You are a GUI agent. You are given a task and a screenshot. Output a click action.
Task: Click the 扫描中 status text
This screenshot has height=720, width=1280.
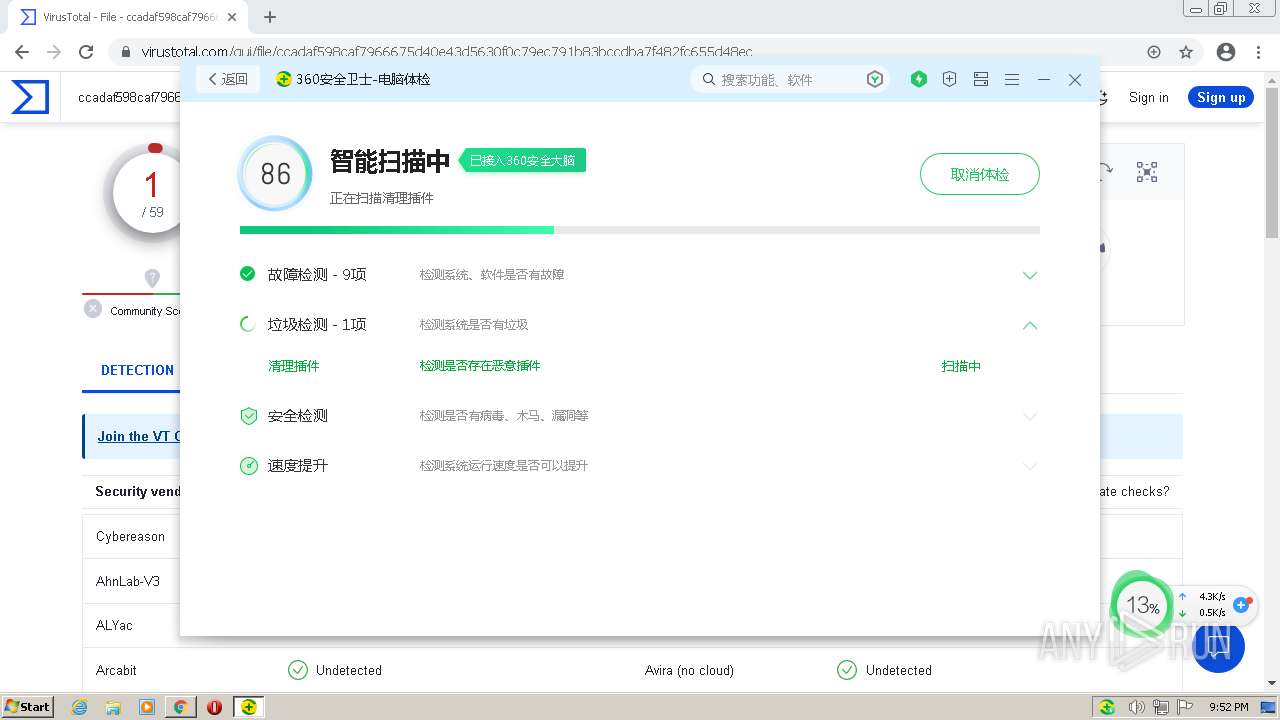pos(961,366)
